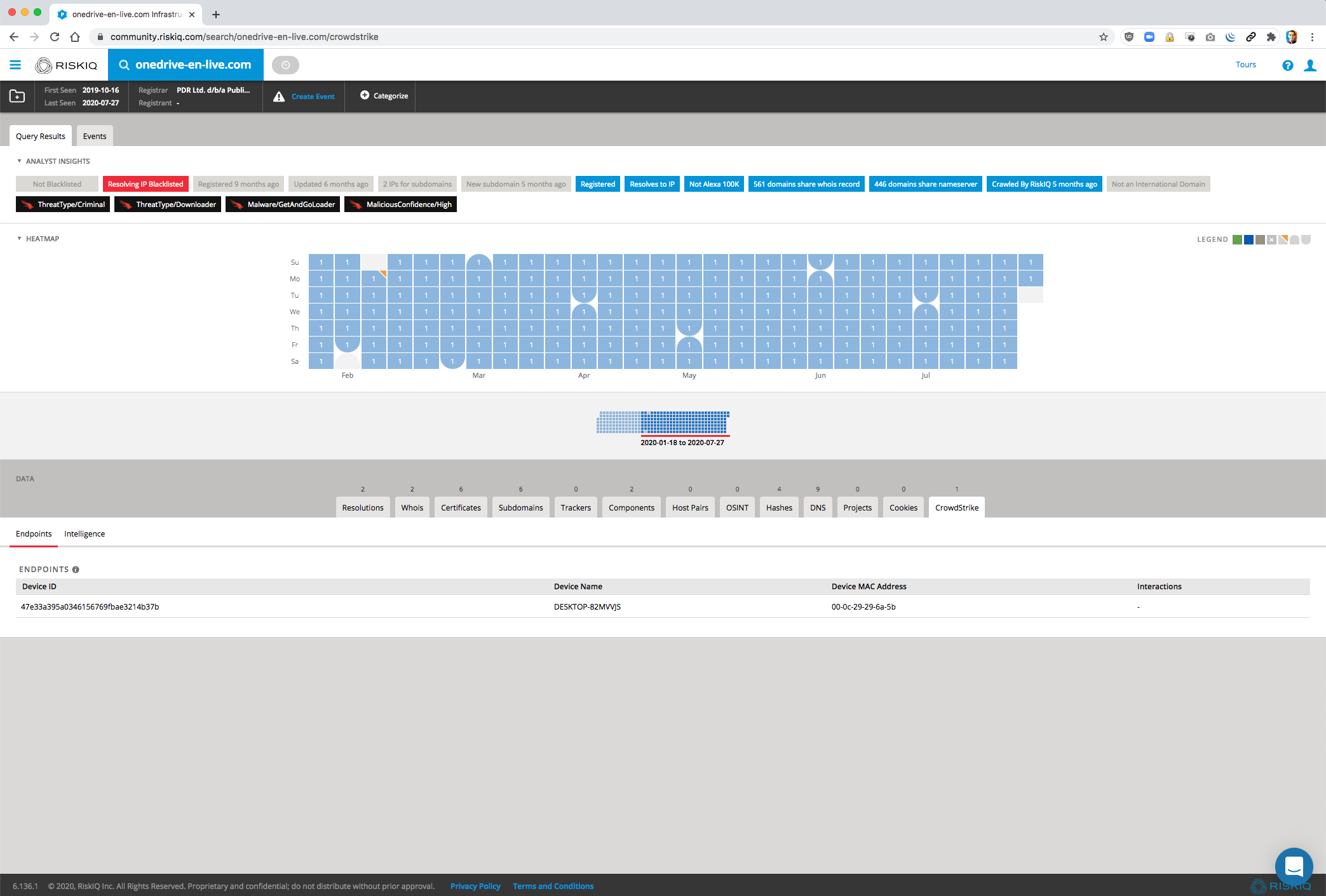Open the user account icon
1326x896 pixels.
1310,65
